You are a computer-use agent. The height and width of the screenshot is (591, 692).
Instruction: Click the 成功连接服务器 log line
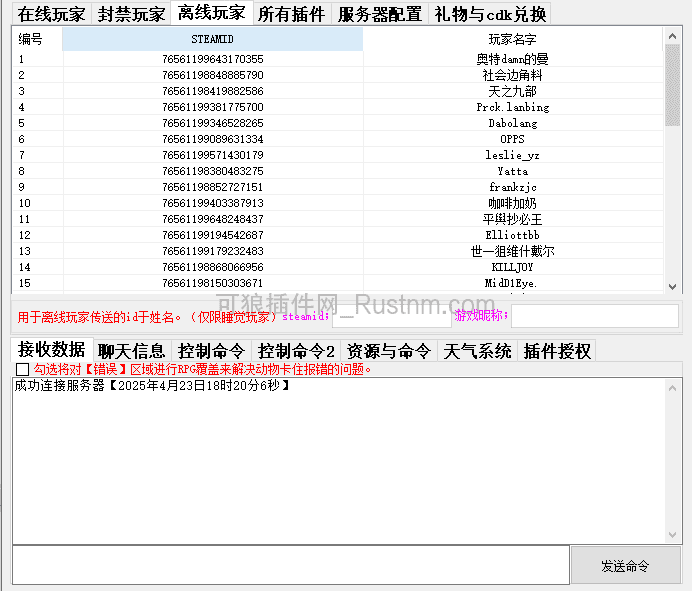click(x=153, y=385)
